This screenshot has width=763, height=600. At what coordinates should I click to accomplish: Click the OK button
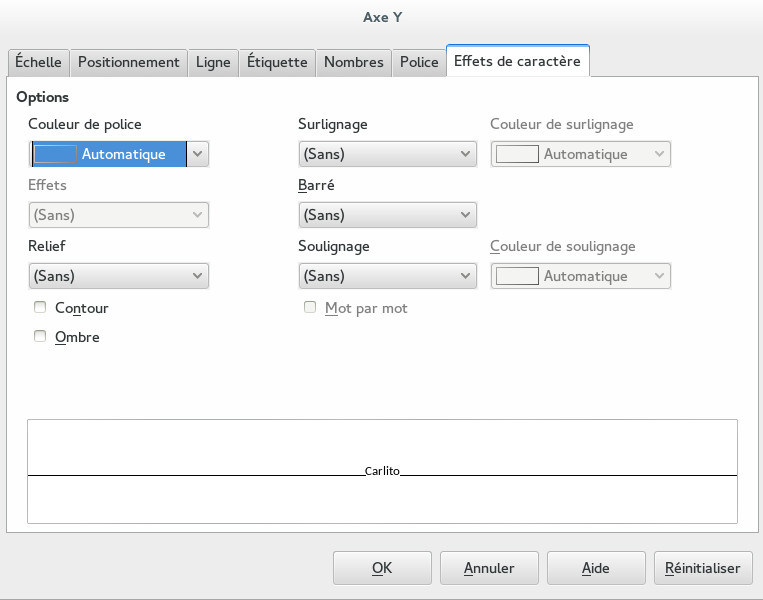tap(382, 568)
